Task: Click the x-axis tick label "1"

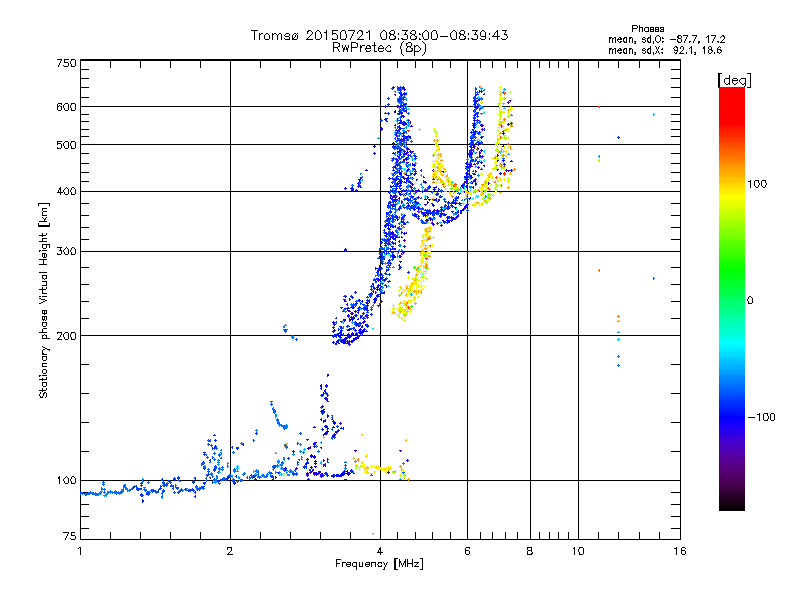Action: pyautogui.click(x=80, y=551)
